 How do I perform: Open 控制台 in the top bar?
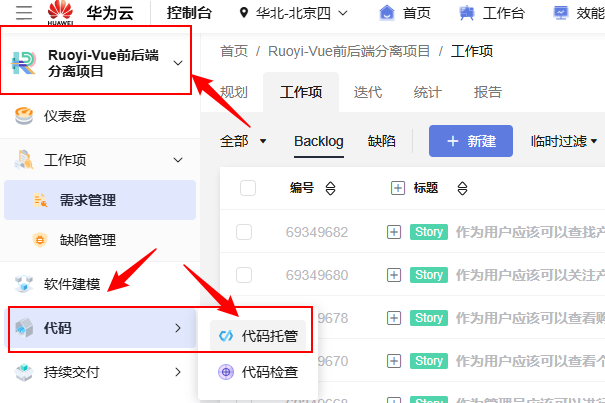pyautogui.click(x=189, y=13)
